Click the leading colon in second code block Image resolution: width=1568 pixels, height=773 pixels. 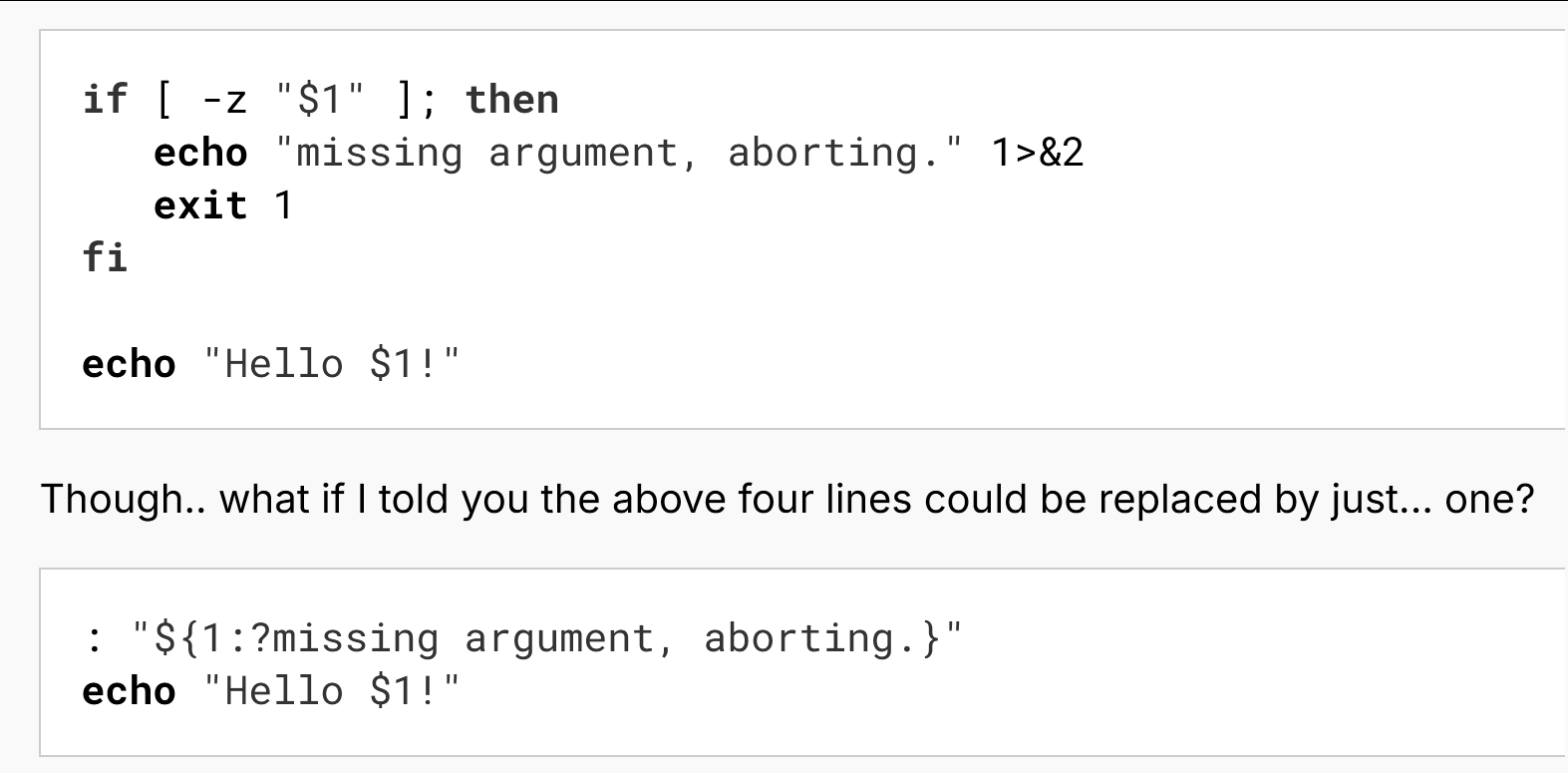[94, 640]
